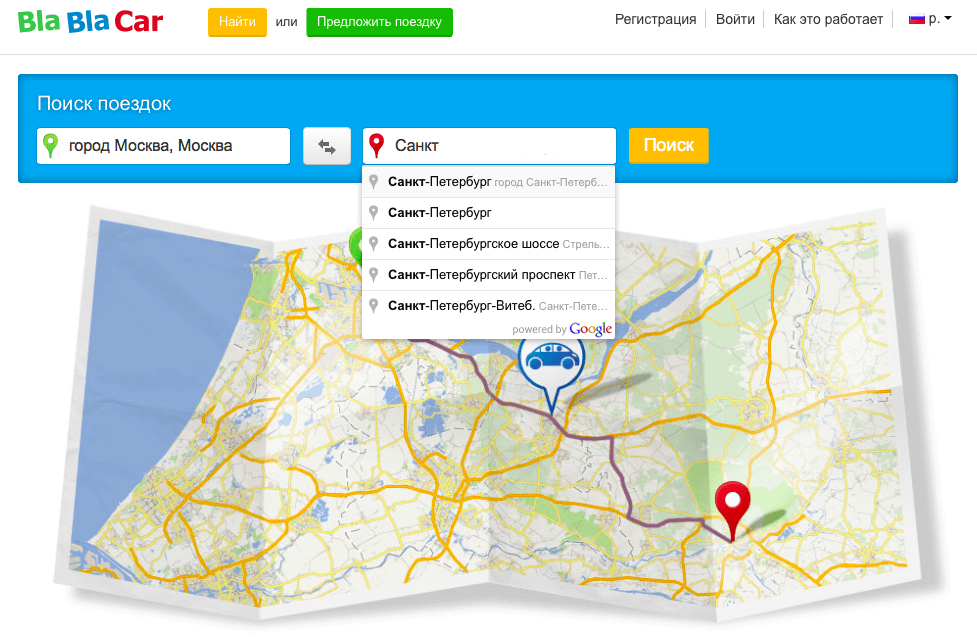Select first suggestion Санкт-Петербург город
Screen dimensions: 977x637
click(x=488, y=182)
